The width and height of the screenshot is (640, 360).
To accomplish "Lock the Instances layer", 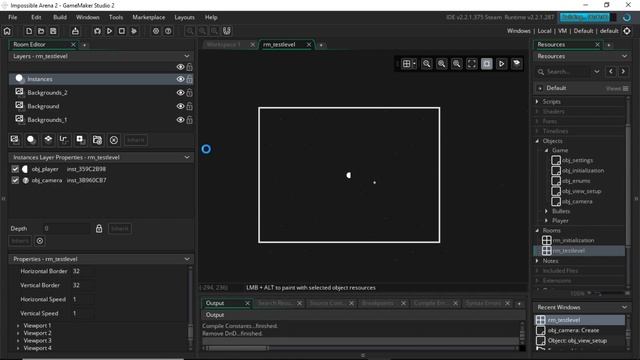I will (189, 79).
